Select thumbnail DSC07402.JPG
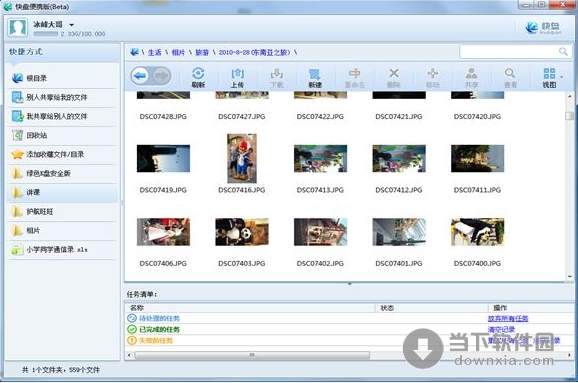 tap(320, 232)
